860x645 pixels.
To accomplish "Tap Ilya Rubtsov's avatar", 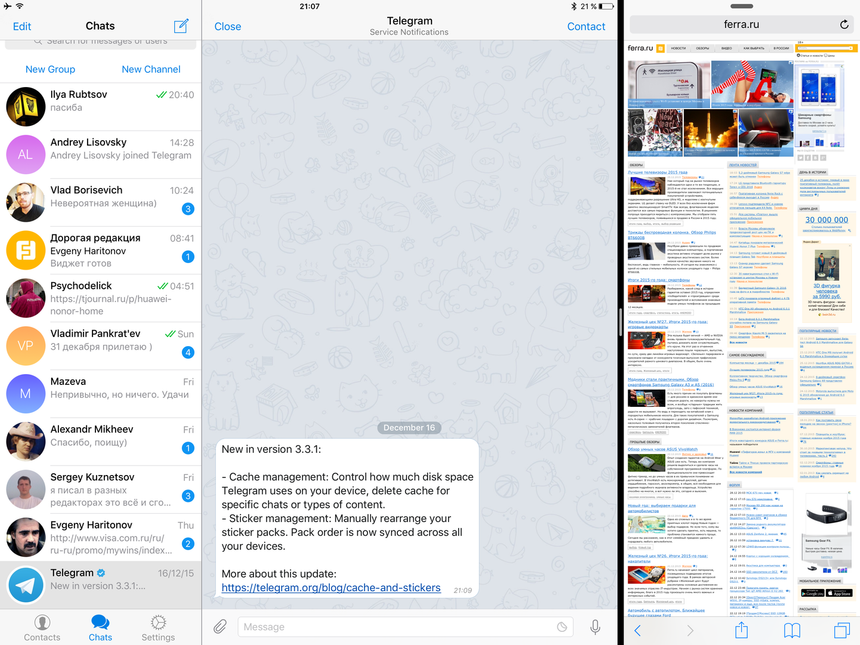I will pyautogui.click(x=25, y=106).
